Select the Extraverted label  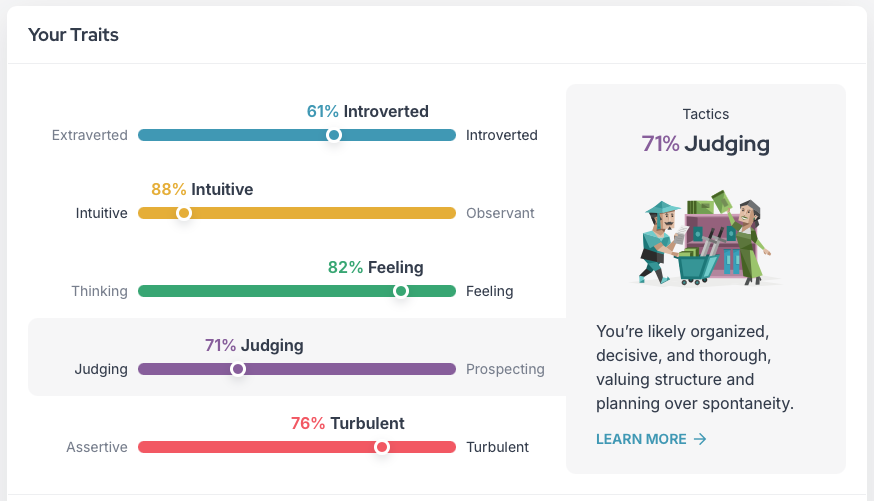point(90,135)
